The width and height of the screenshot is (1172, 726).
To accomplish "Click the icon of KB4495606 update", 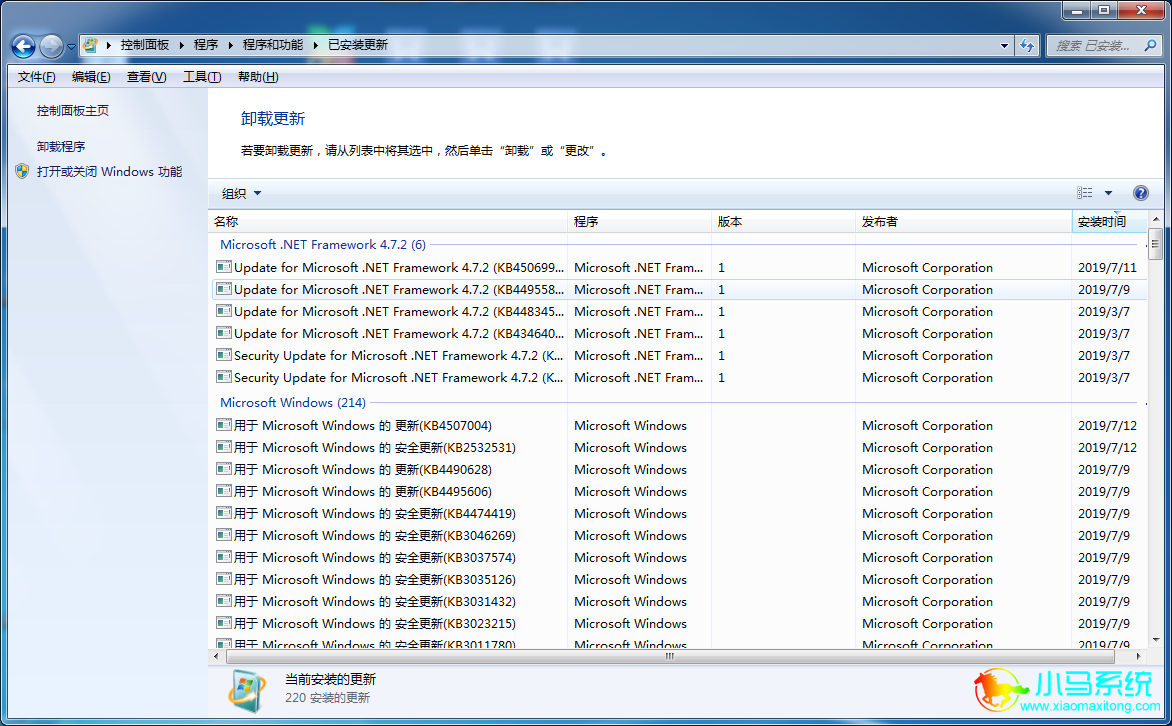I will (223, 490).
